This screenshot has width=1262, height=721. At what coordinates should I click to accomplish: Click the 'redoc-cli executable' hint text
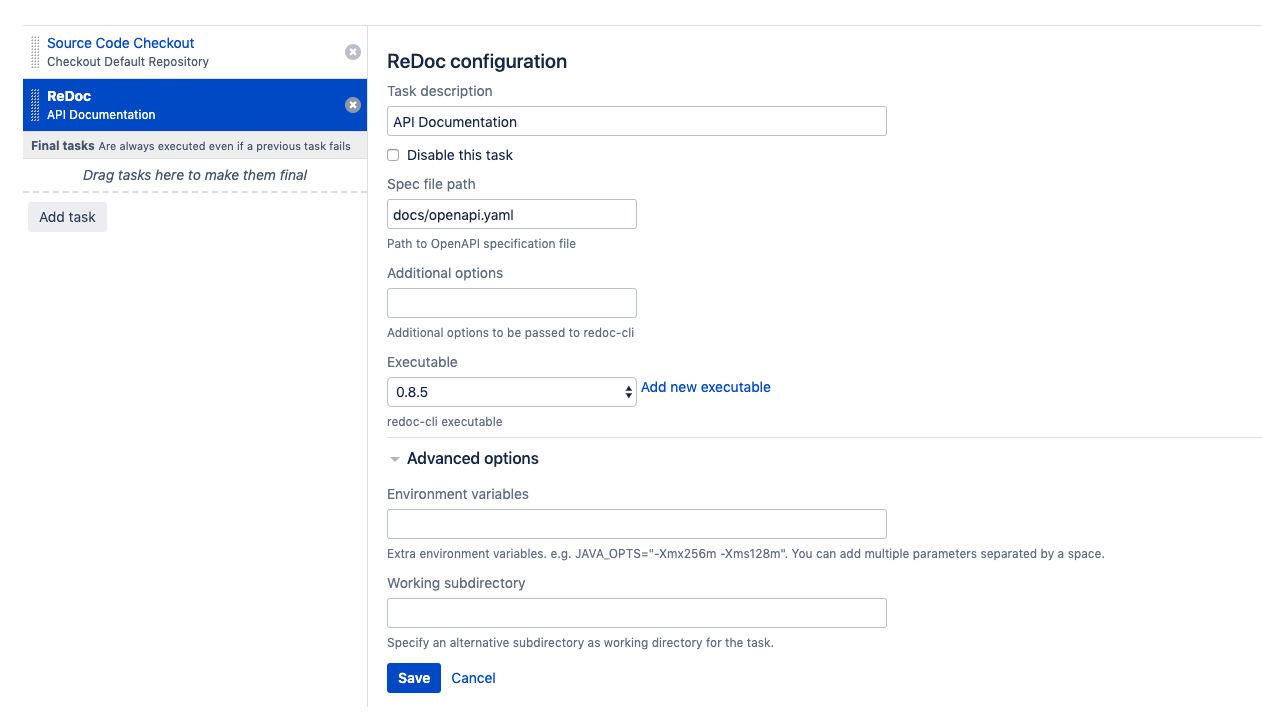[x=445, y=422]
